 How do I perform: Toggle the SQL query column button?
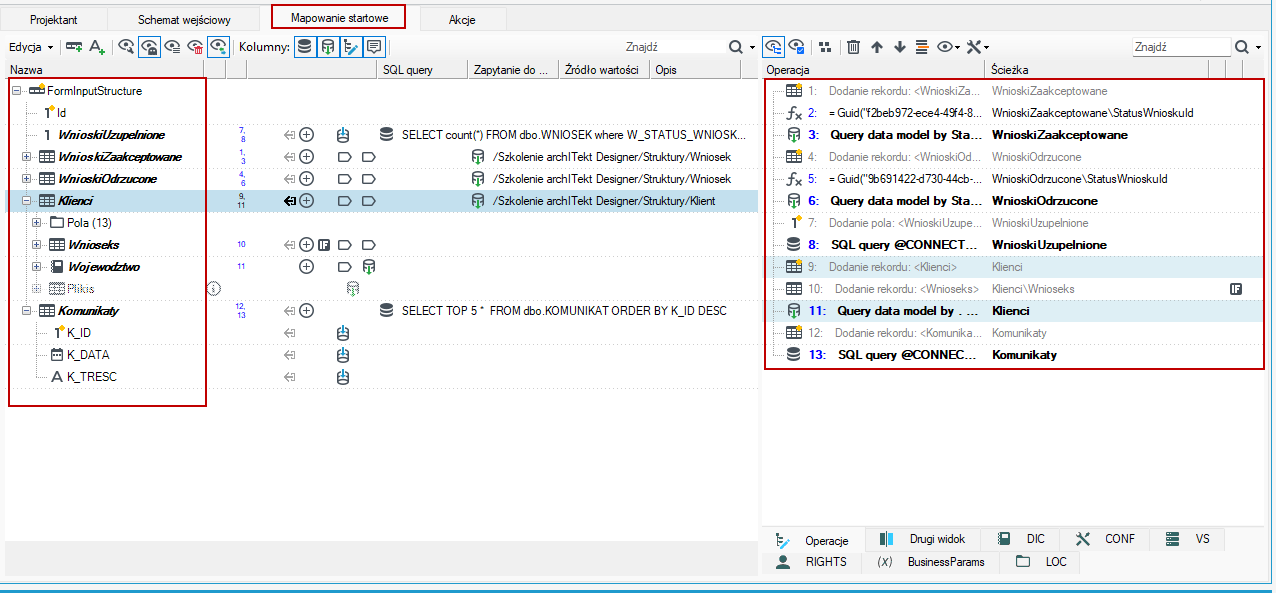(304, 47)
